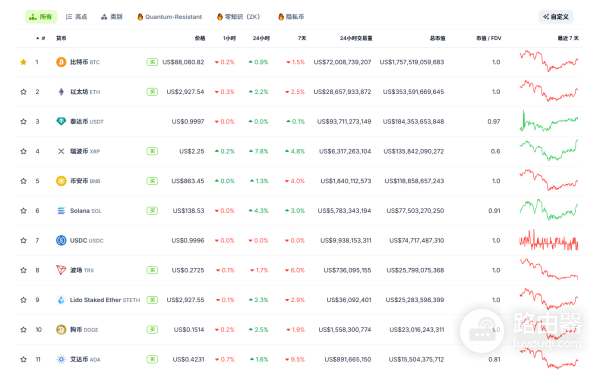Click the buy badge in SOL row
Screen dimensions: 600x371
[x=152, y=211]
